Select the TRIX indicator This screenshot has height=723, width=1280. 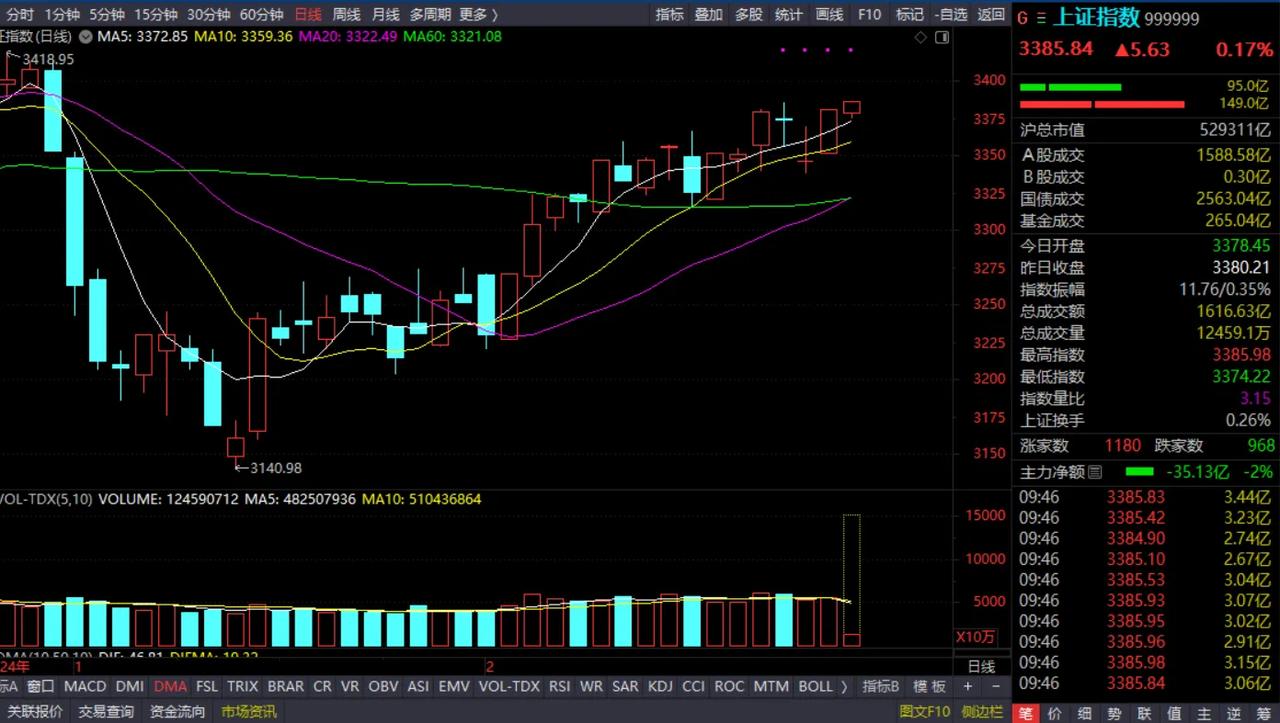243,687
